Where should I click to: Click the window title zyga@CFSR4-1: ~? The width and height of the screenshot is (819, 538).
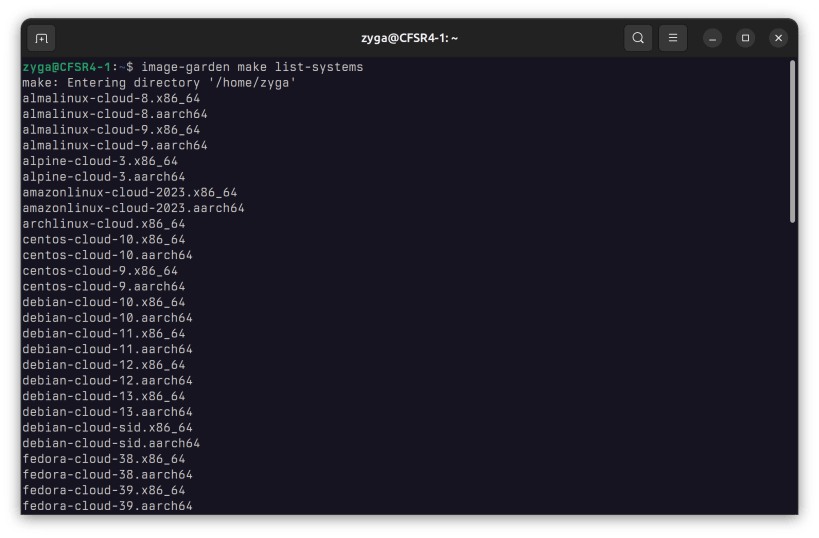click(410, 38)
